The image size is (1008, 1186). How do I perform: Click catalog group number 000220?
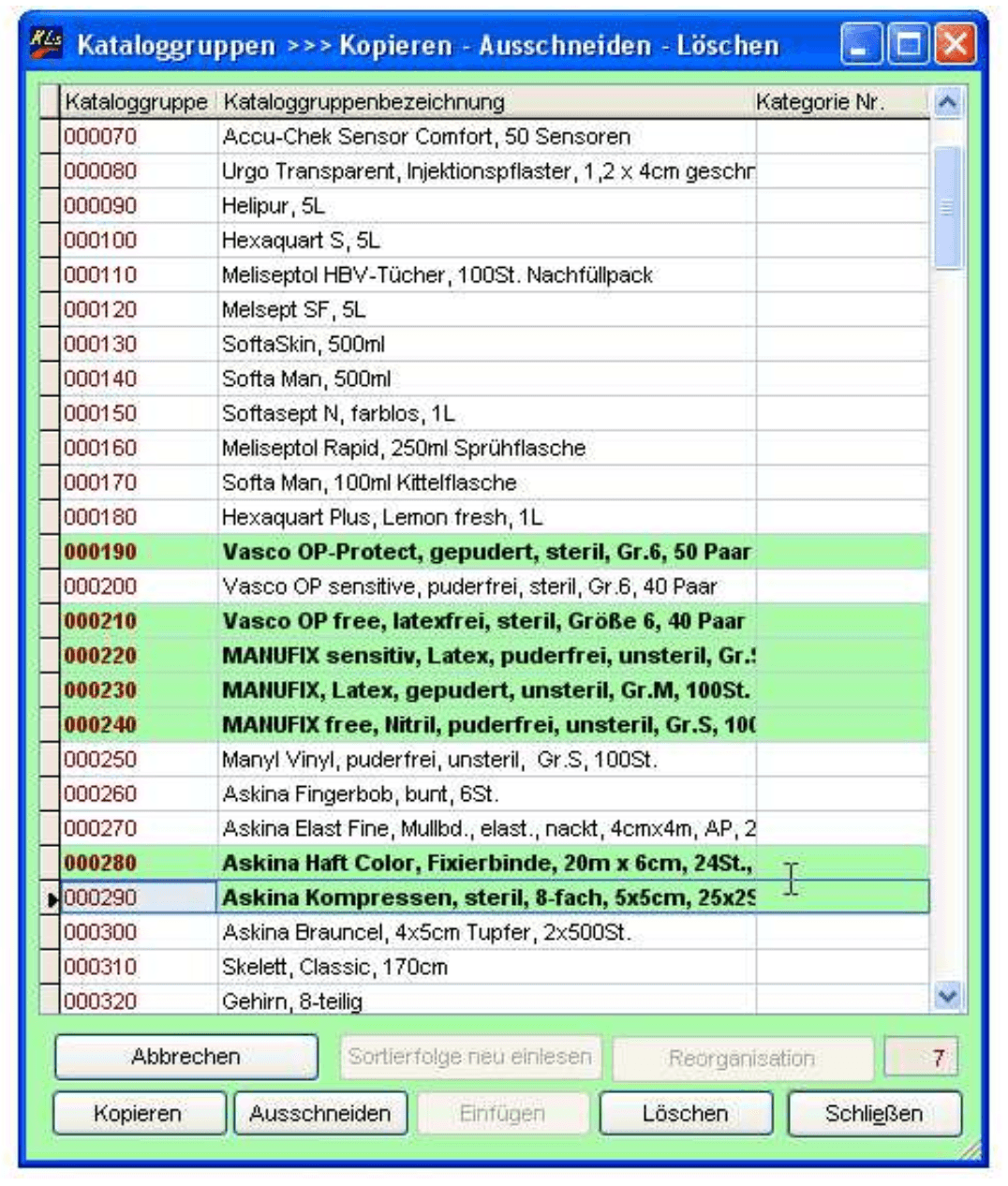(100, 657)
